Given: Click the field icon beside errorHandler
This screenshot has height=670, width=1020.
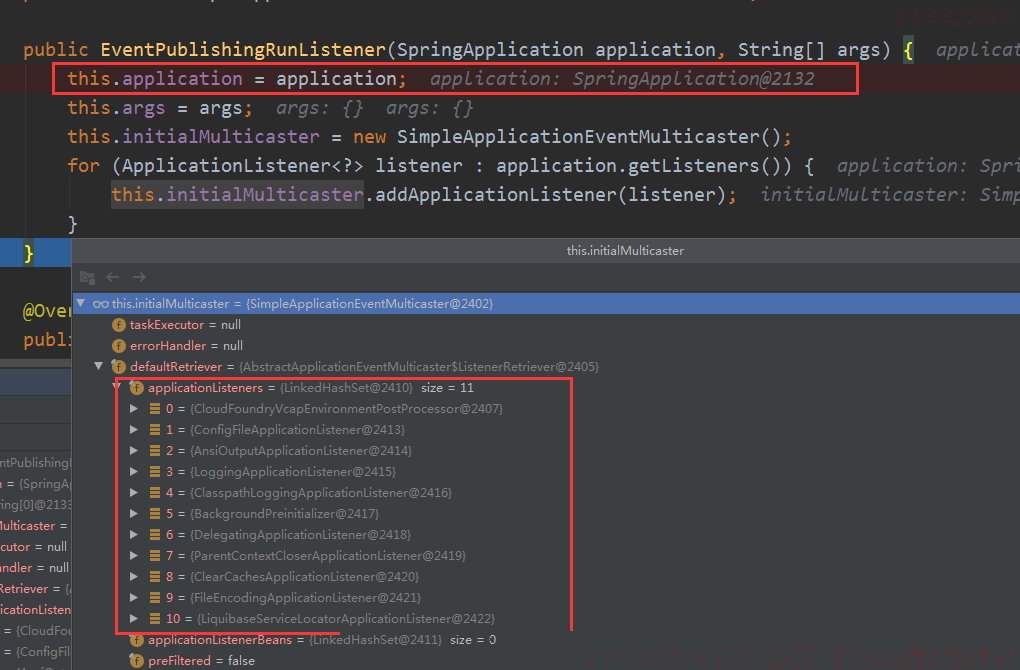Looking at the screenshot, I should click(x=118, y=345).
